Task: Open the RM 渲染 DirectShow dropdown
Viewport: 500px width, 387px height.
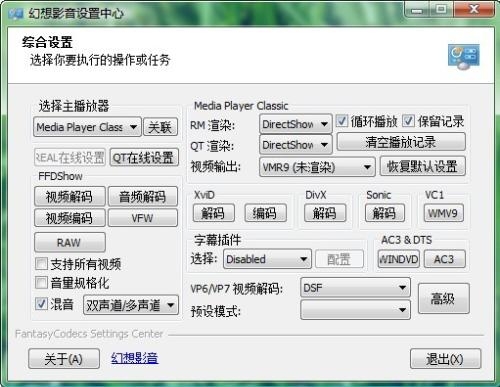Action: tap(295, 124)
